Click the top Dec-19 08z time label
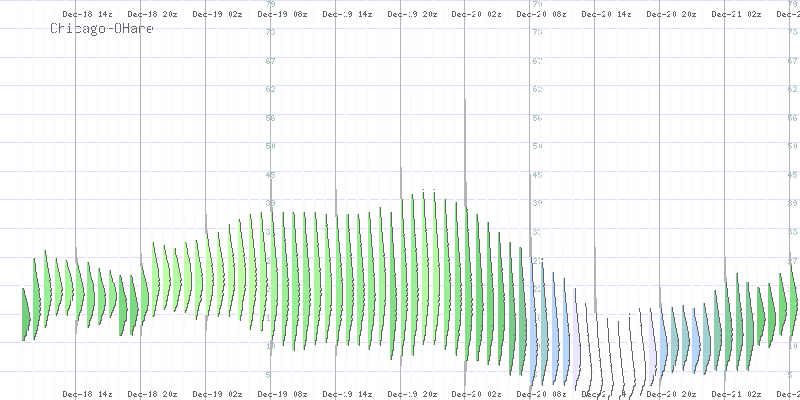 point(282,15)
